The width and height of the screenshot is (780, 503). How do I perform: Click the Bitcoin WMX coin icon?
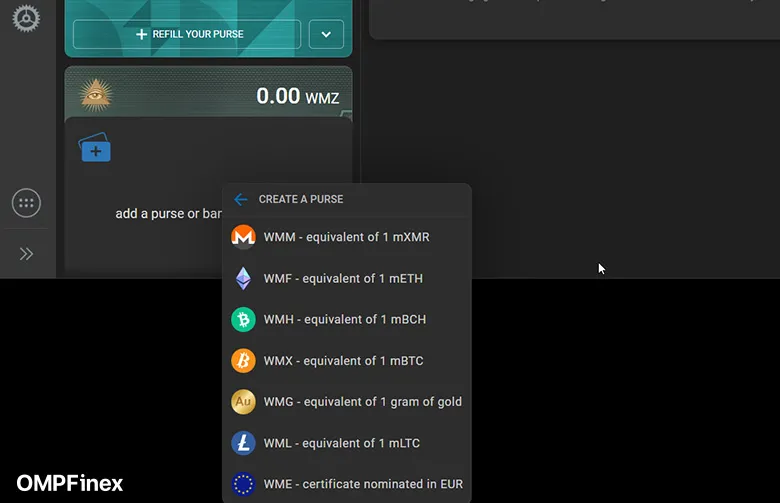[x=243, y=360]
